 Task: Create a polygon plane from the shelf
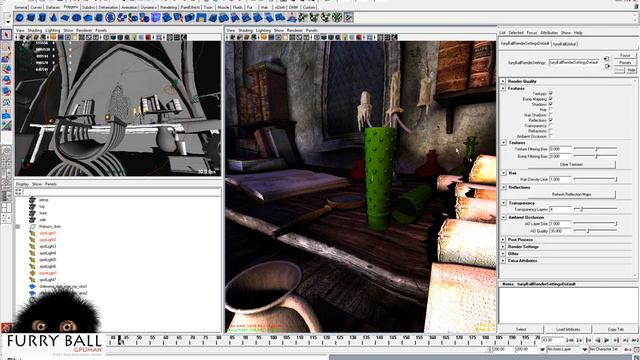click(x=65, y=18)
